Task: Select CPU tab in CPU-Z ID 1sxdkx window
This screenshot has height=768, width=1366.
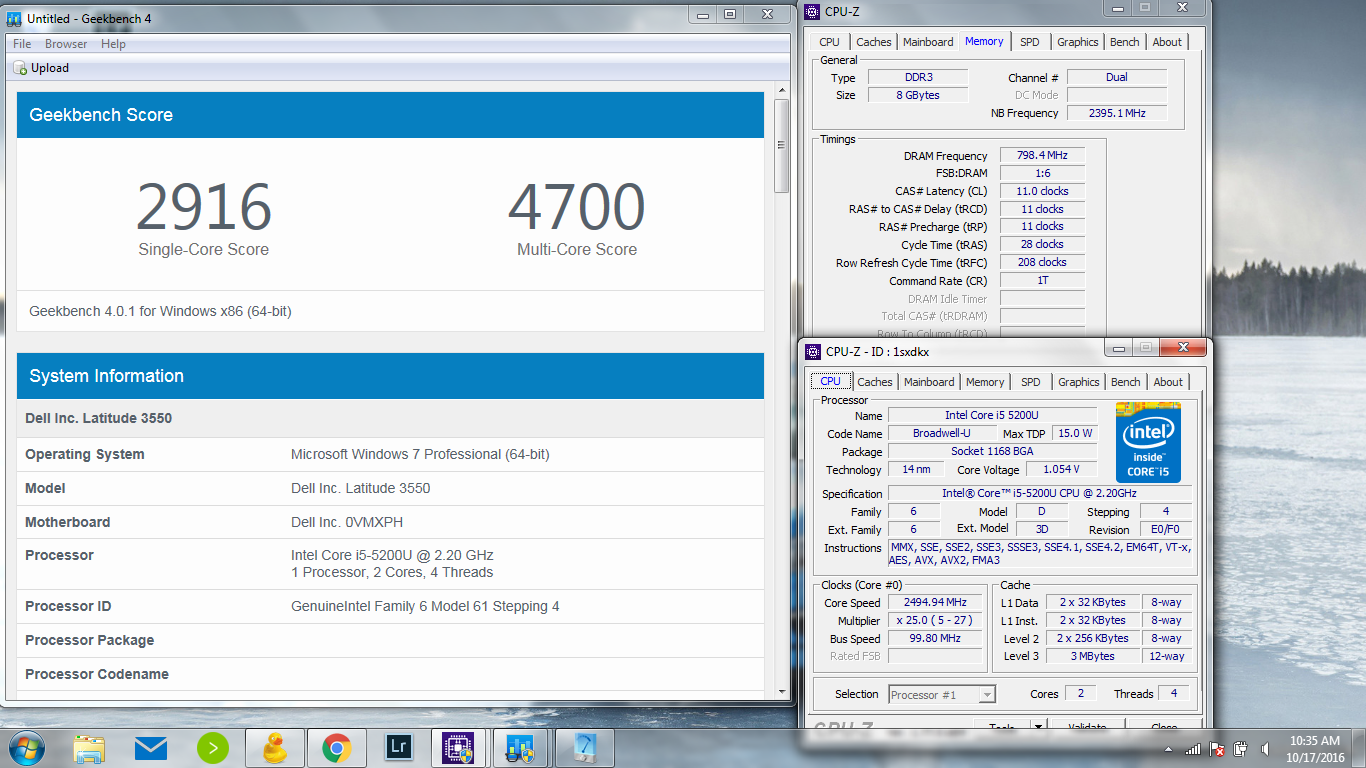Action: click(831, 381)
